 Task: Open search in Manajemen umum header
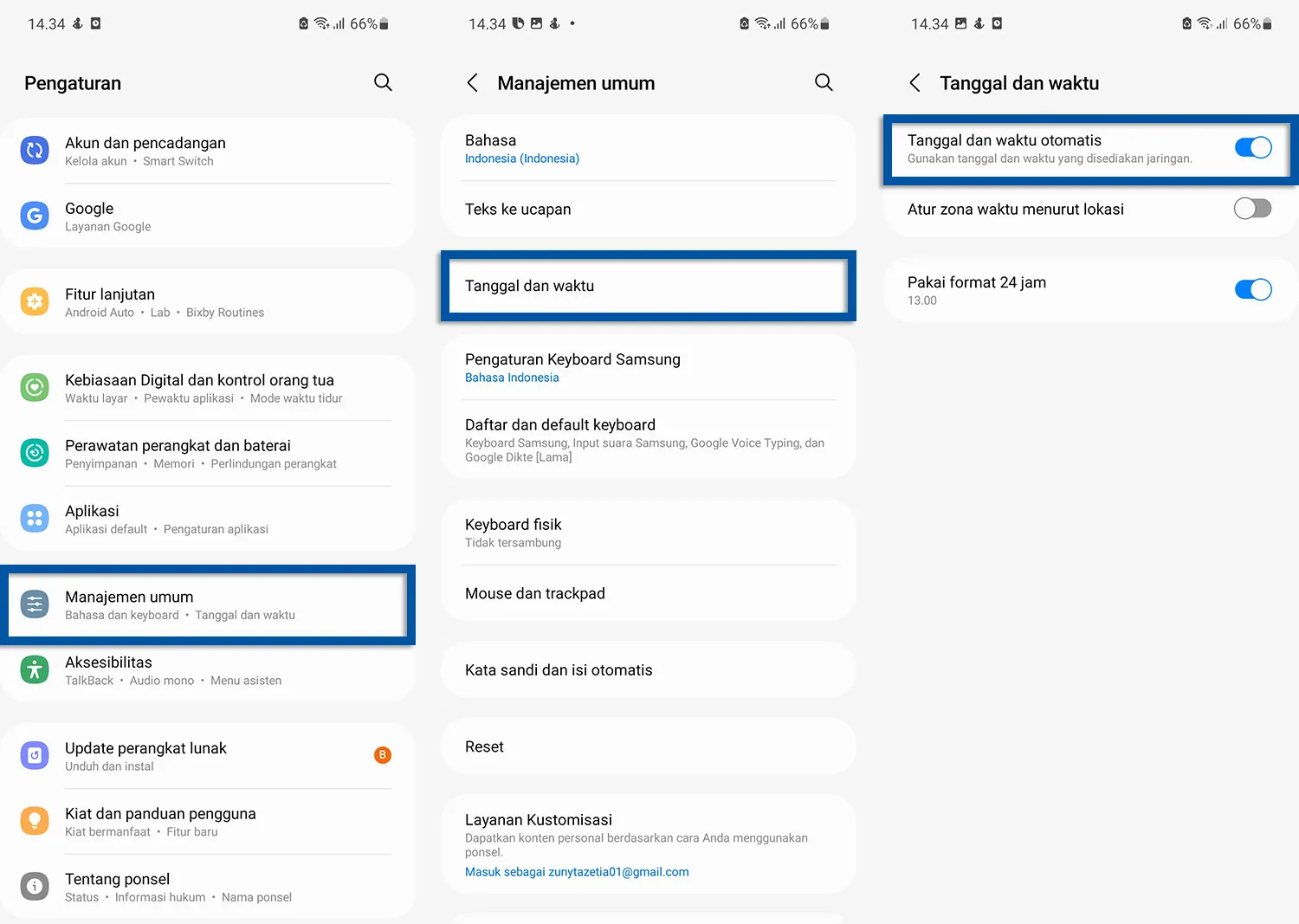pyautogui.click(x=824, y=82)
